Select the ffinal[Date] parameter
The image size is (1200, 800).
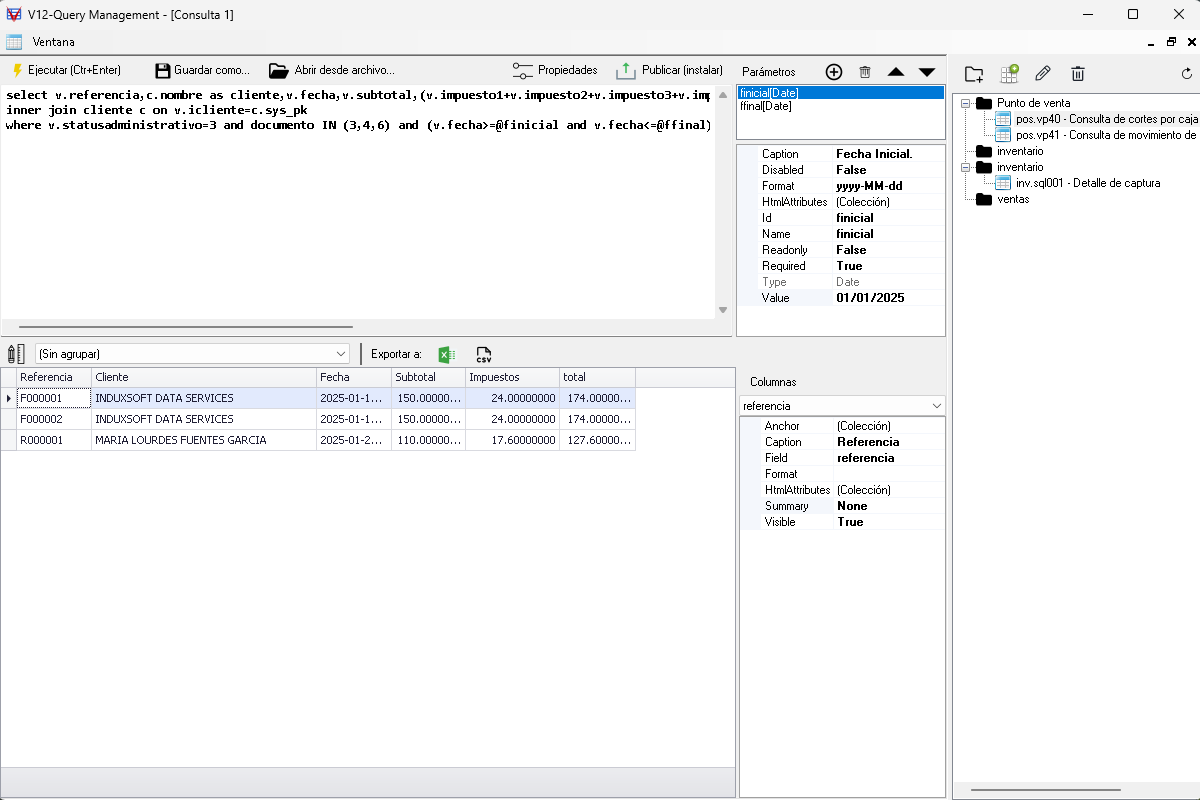click(766, 106)
